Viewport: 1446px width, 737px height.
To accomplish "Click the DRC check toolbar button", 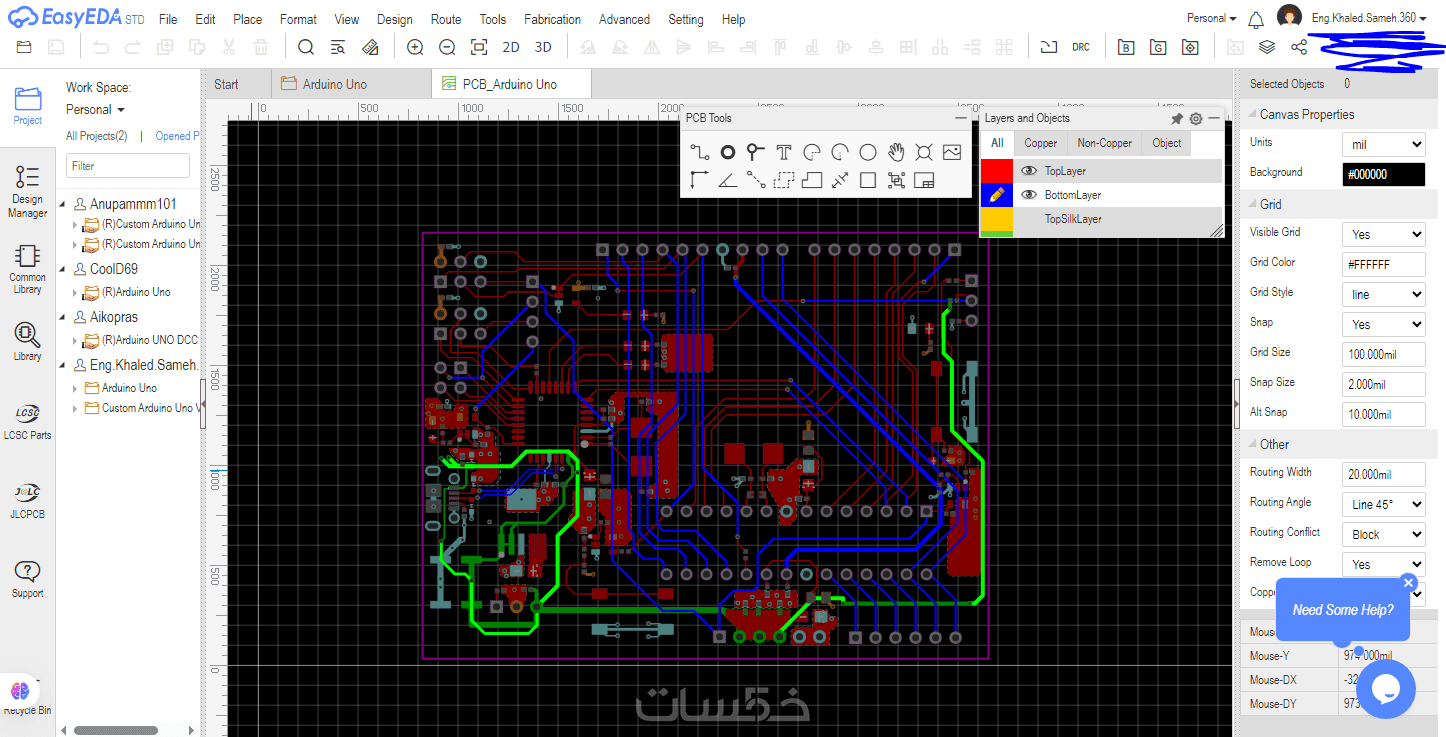I will [x=1081, y=47].
